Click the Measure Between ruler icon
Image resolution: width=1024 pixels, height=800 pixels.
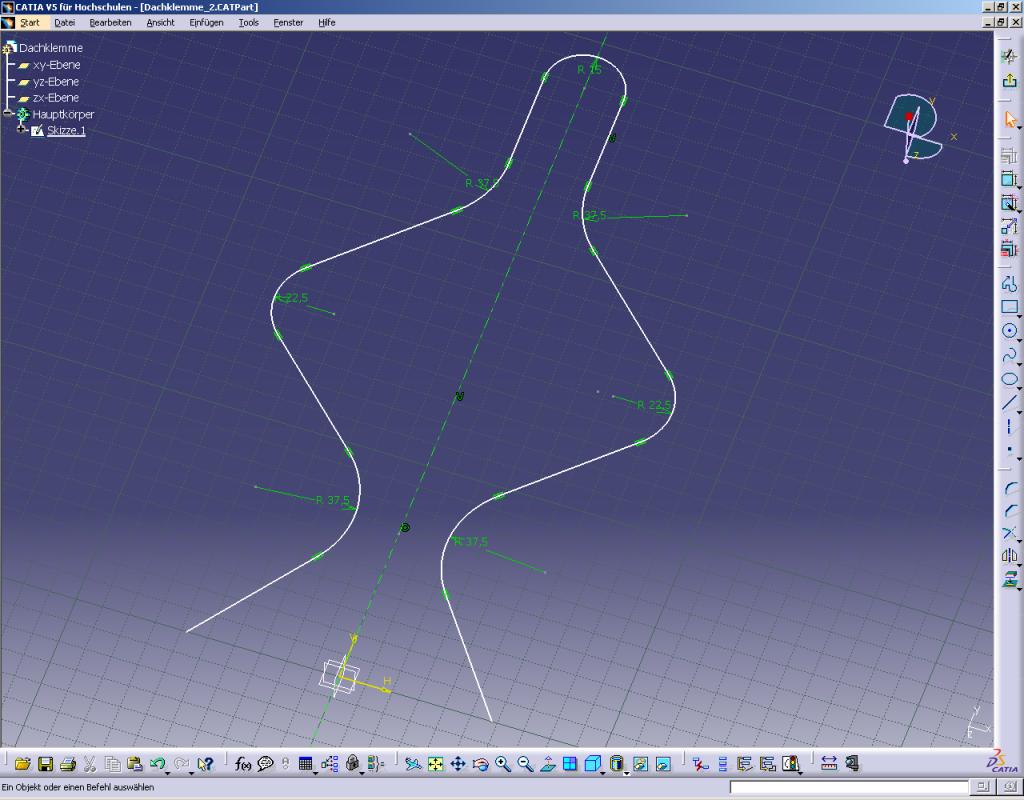(x=829, y=763)
